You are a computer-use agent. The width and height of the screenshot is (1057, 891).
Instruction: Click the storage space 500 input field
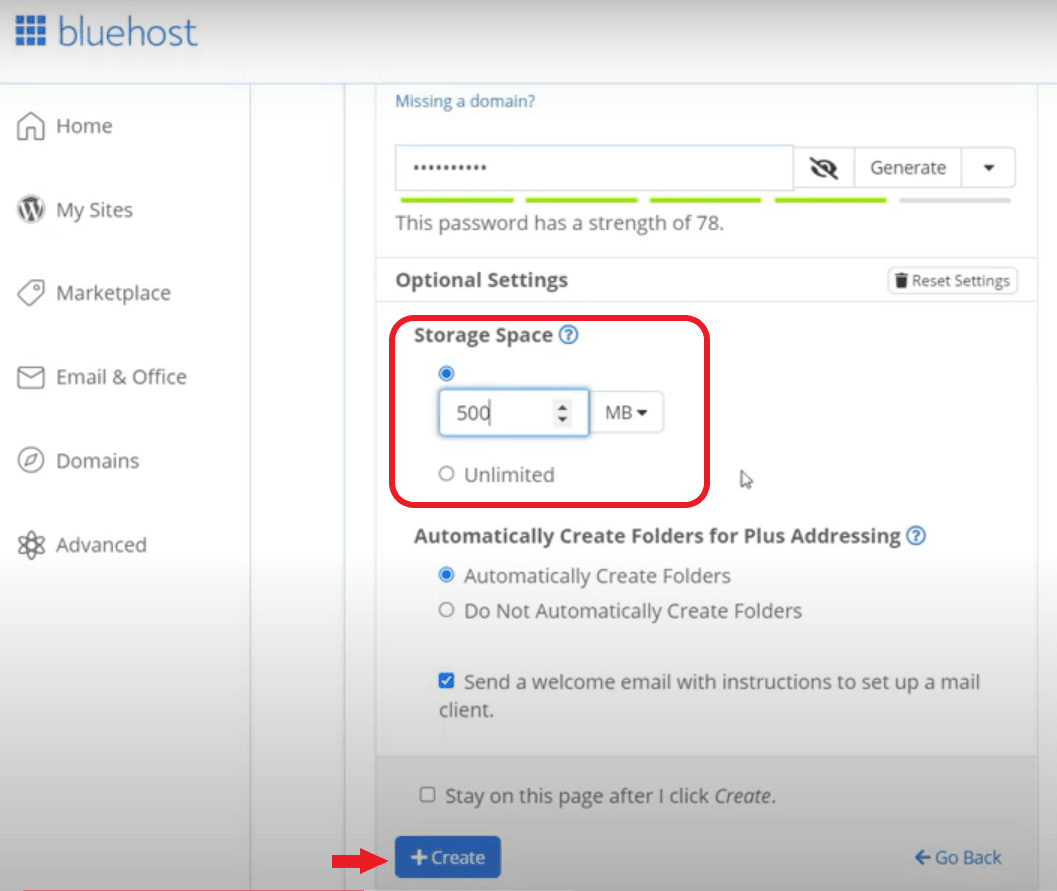click(514, 412)
